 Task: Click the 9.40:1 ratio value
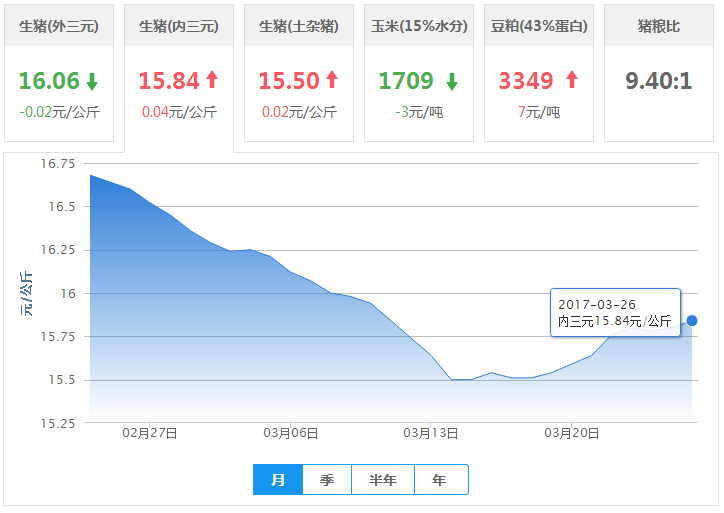pyautogui.click(x=659, y=81)
